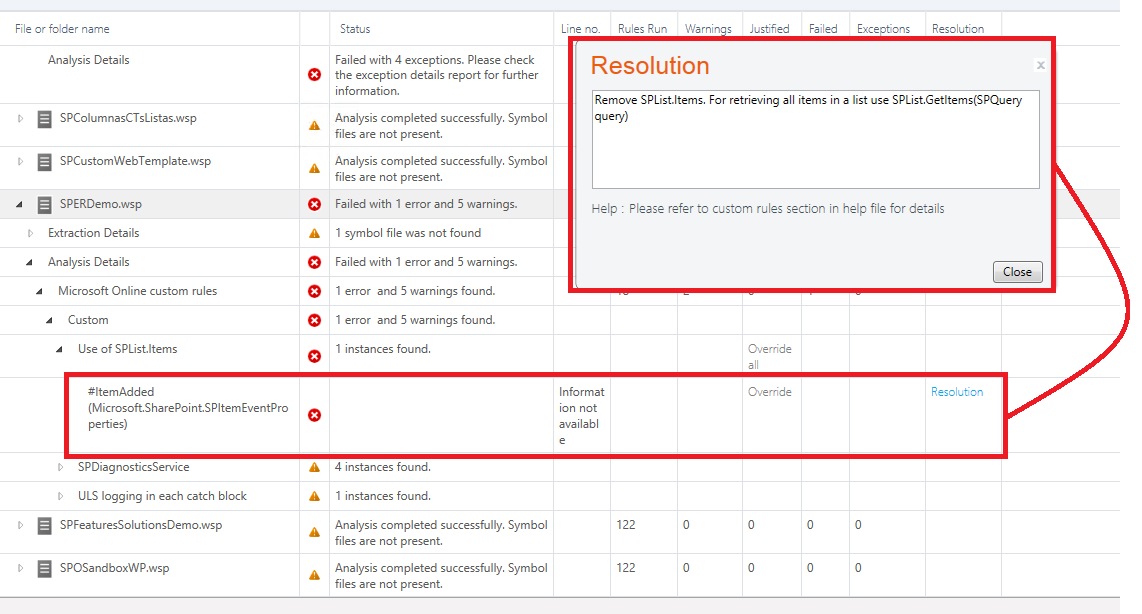The image size is (1142, 614).
Task: Click the red error icon for SPERDemo.wsp
Action: click(314, 205)
